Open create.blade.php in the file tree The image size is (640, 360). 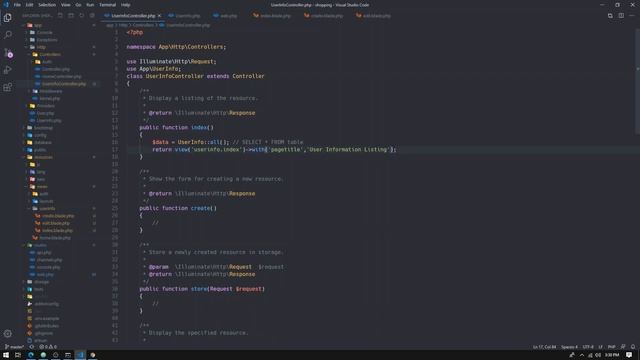tap(58, 216)
